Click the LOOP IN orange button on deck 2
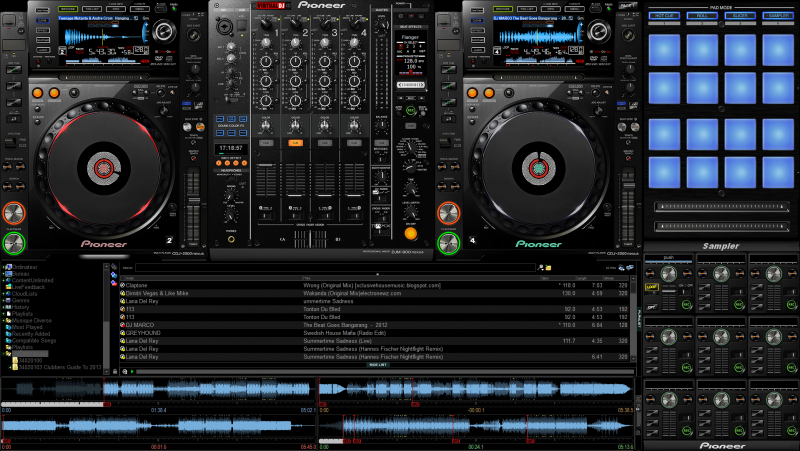 click(x=37, y=93)
